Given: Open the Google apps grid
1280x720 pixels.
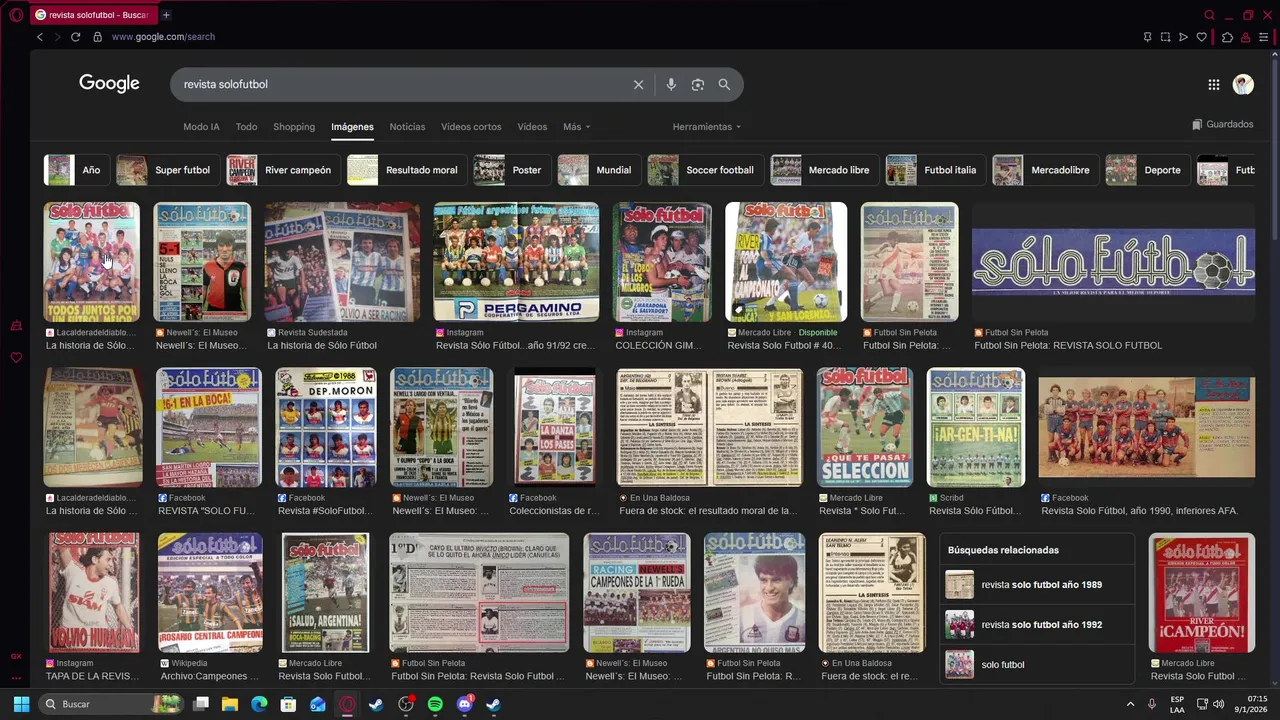Looking at the screenshot, I should pos(1214,85).
